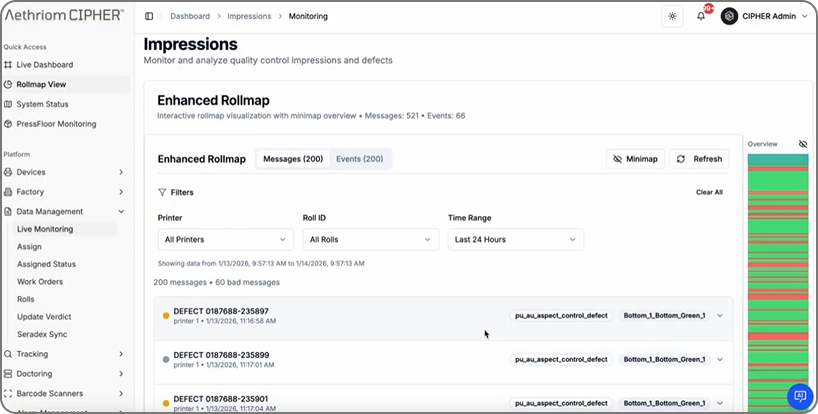Expand DEFECT 0187688-235899 row chevron

pyautogui.click(x=720, y=360)
